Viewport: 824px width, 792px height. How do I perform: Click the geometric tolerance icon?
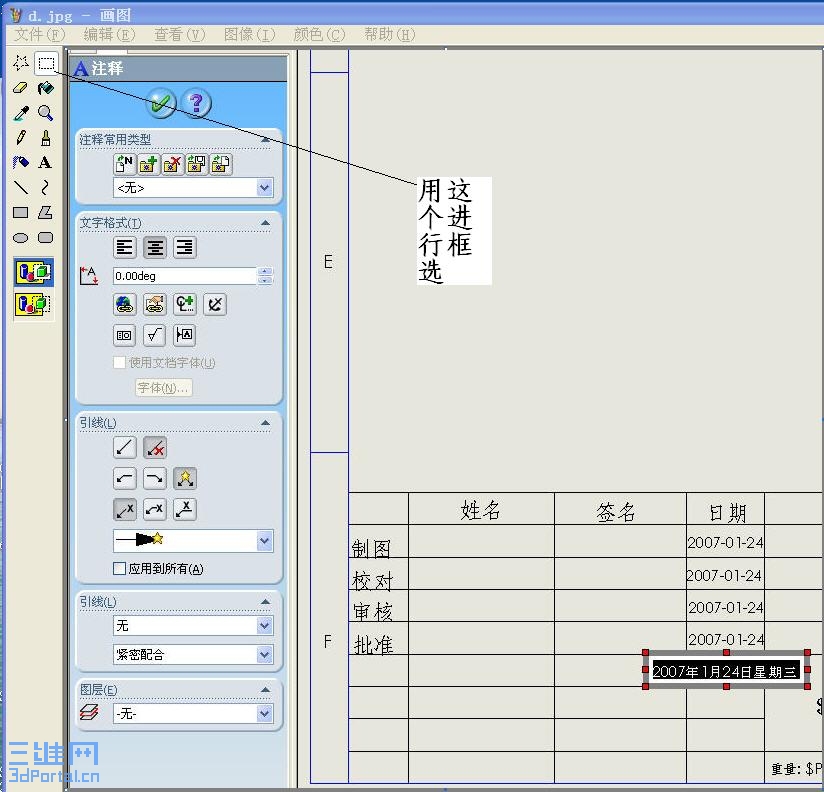pyautogui.click(x=125, y=335)
